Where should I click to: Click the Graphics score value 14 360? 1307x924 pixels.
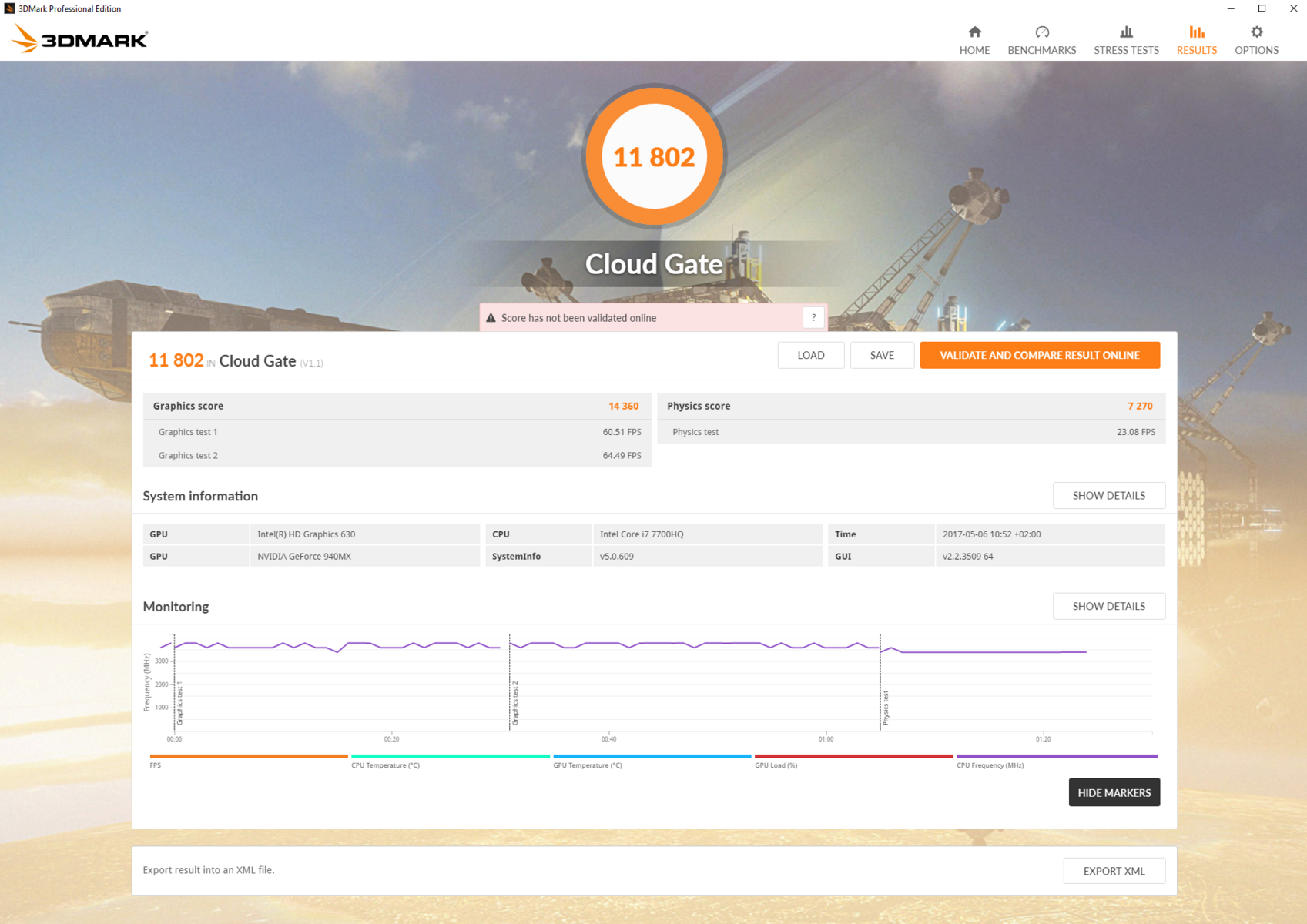[623, 406]
